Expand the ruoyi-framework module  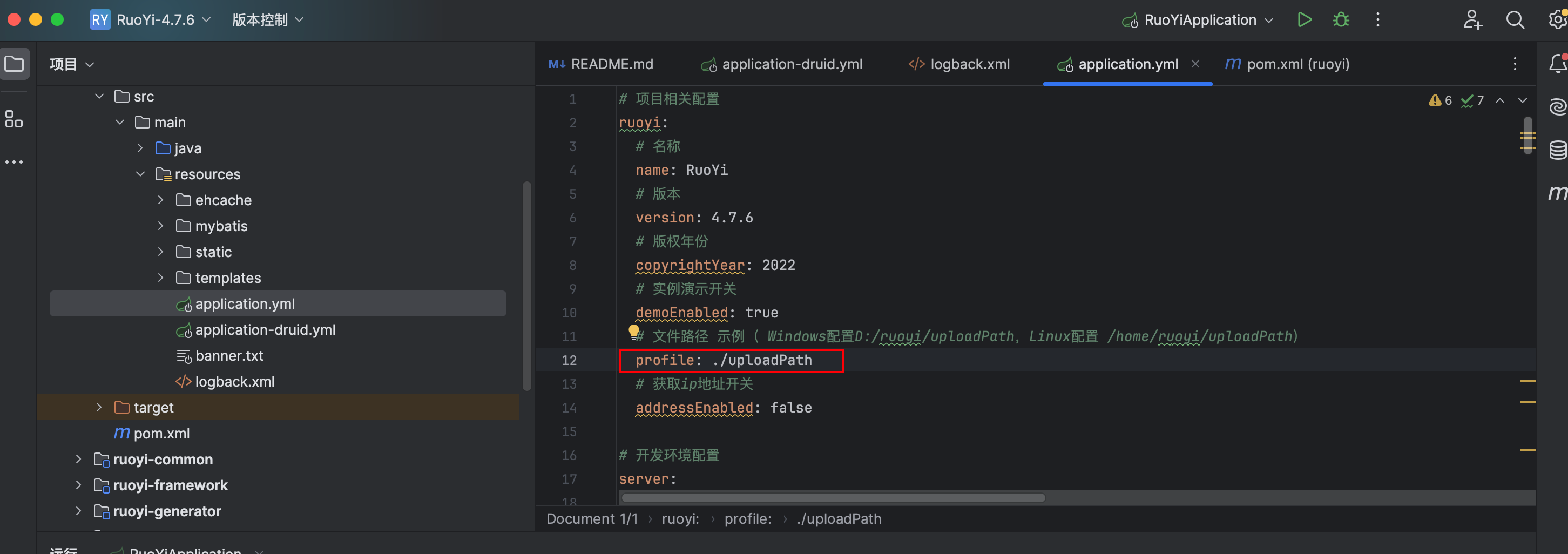78,485
